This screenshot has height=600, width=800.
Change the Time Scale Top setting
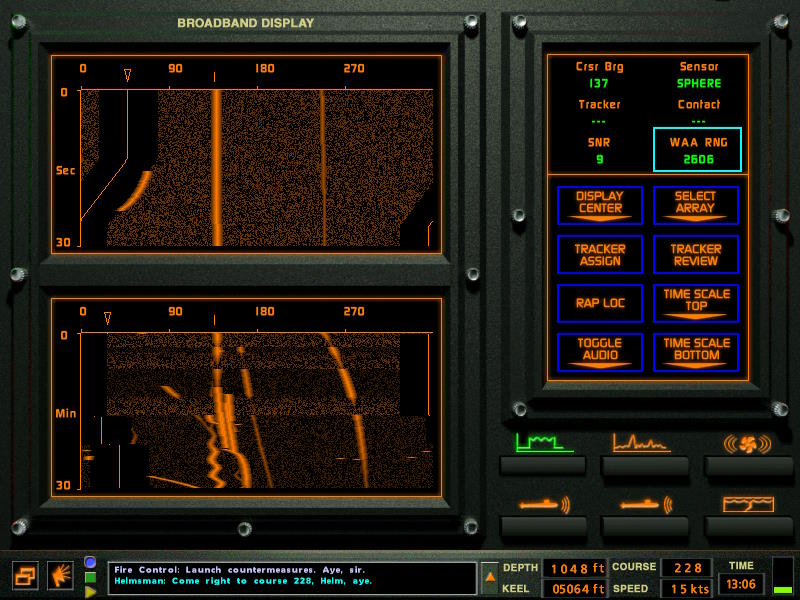[696, 302]
